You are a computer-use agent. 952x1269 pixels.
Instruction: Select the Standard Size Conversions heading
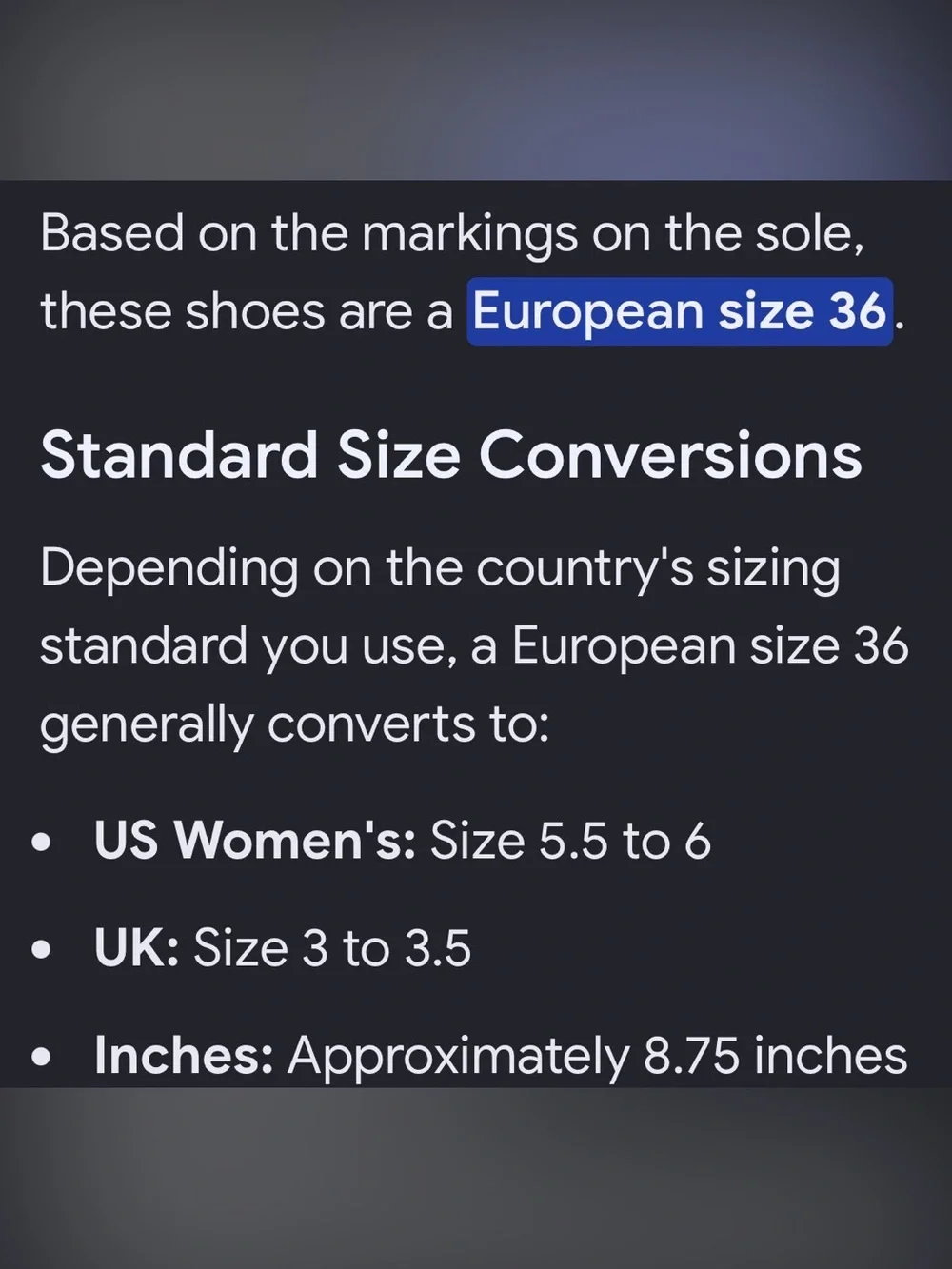tap(451, 455)
